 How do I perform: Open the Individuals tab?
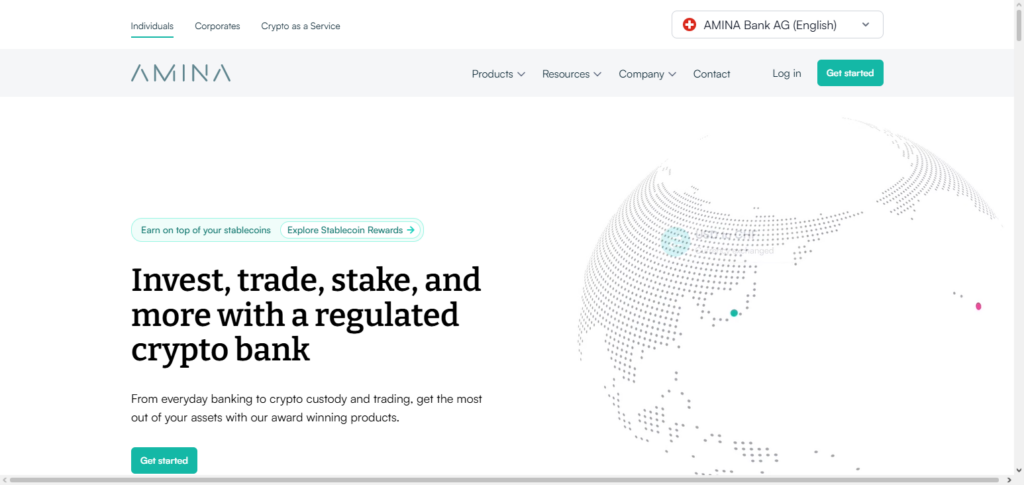pos(152,26)
